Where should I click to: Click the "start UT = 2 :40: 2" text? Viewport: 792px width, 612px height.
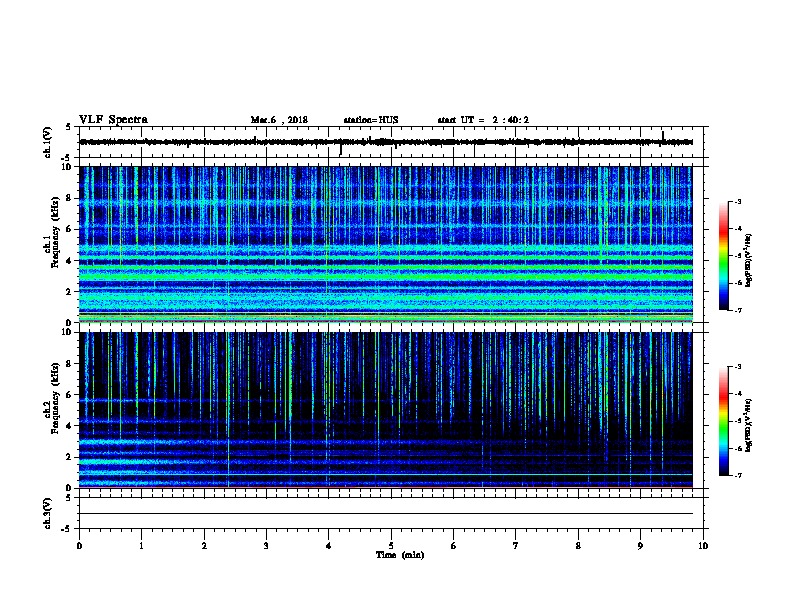483,120
